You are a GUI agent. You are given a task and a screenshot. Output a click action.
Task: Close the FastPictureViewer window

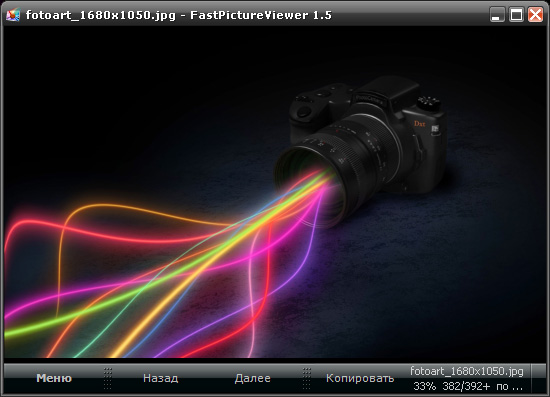pyautogui.click(x=535, y=15)
